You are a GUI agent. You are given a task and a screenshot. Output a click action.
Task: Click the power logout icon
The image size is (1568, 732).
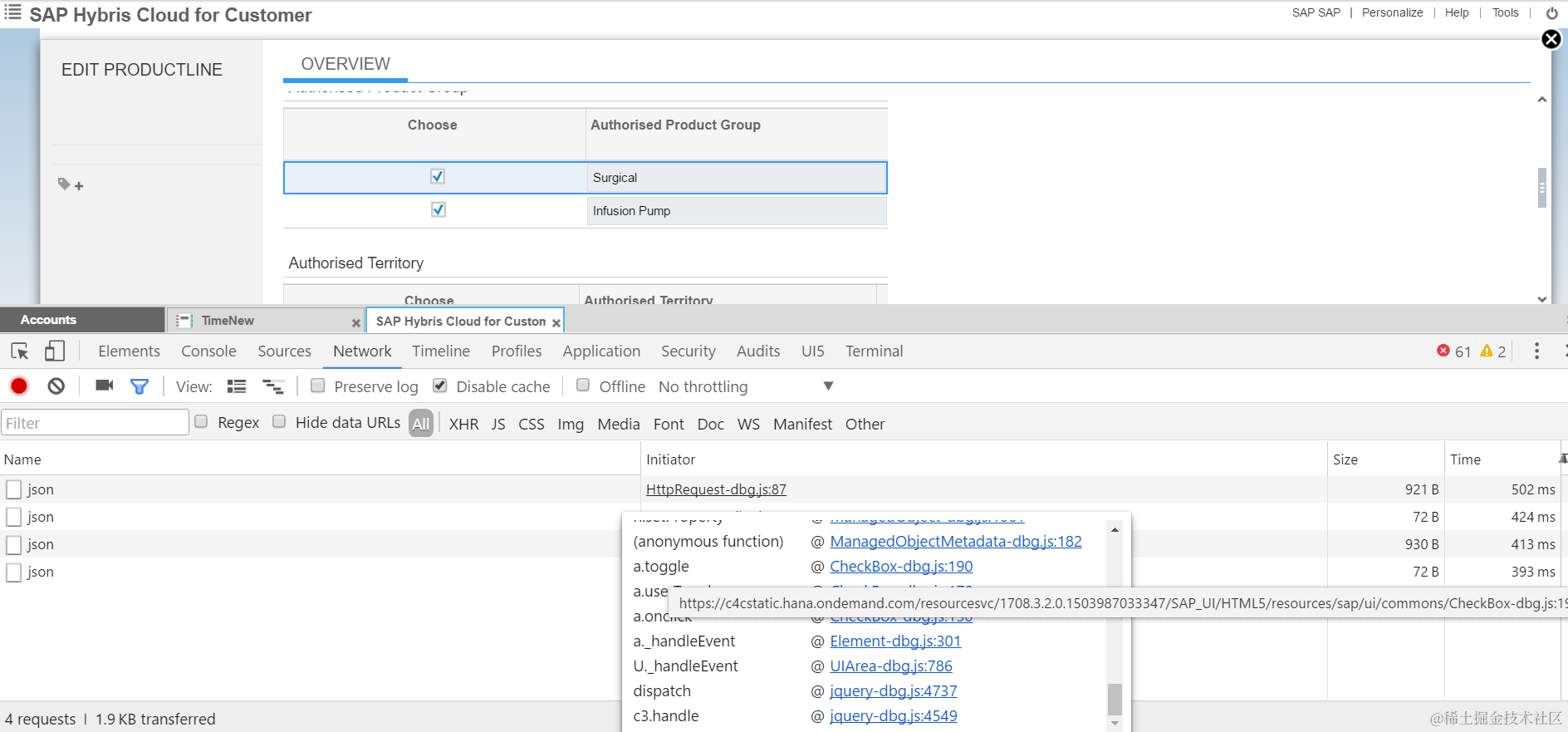pos(1551,13)
